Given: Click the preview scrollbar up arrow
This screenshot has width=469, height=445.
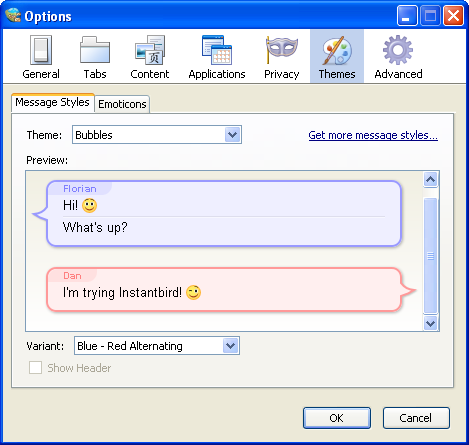Looking at the screenshot, I should (x=431, y=180).
